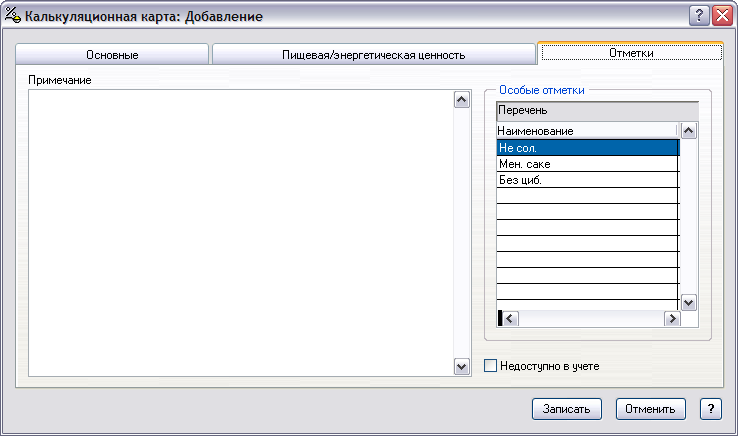This screenshot has height=437, width=739.
Task: Click the Отменить button
Action: coord(650,409)
